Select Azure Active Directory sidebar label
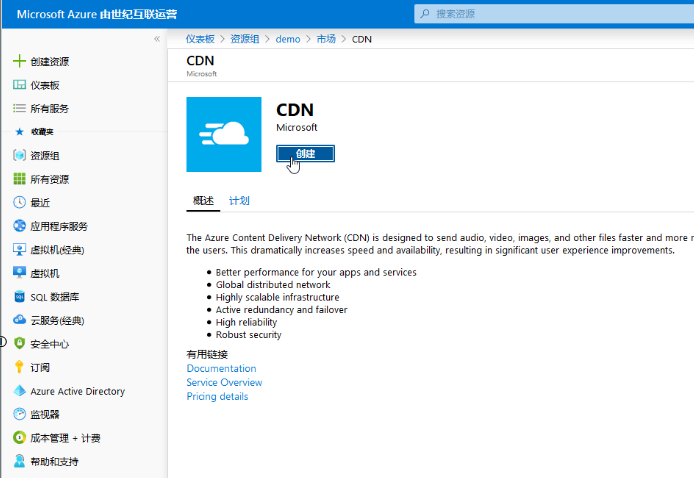Screen dimensions: 694x478 [x=77, y=391]
